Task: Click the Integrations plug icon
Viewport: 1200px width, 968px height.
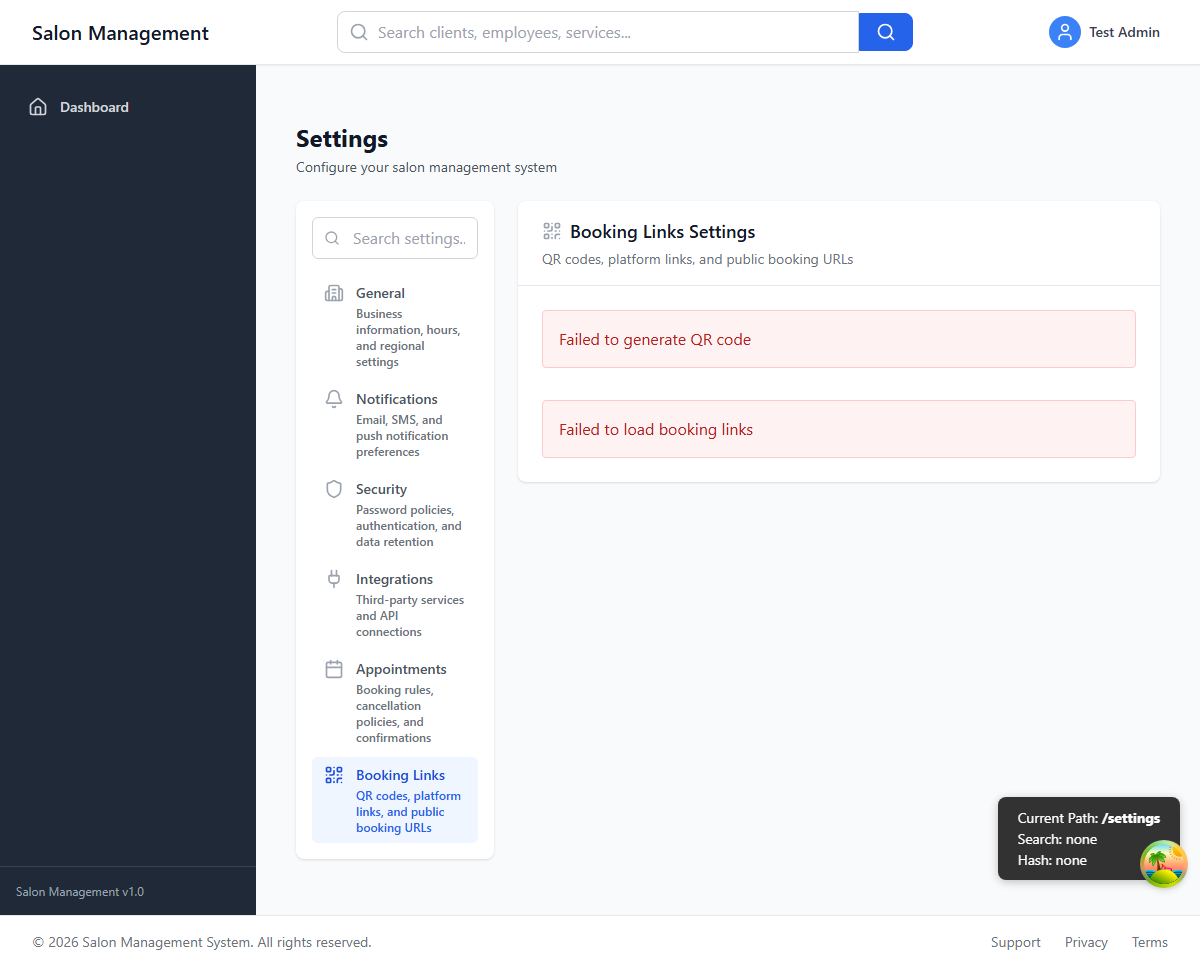Action: [334, 579]
